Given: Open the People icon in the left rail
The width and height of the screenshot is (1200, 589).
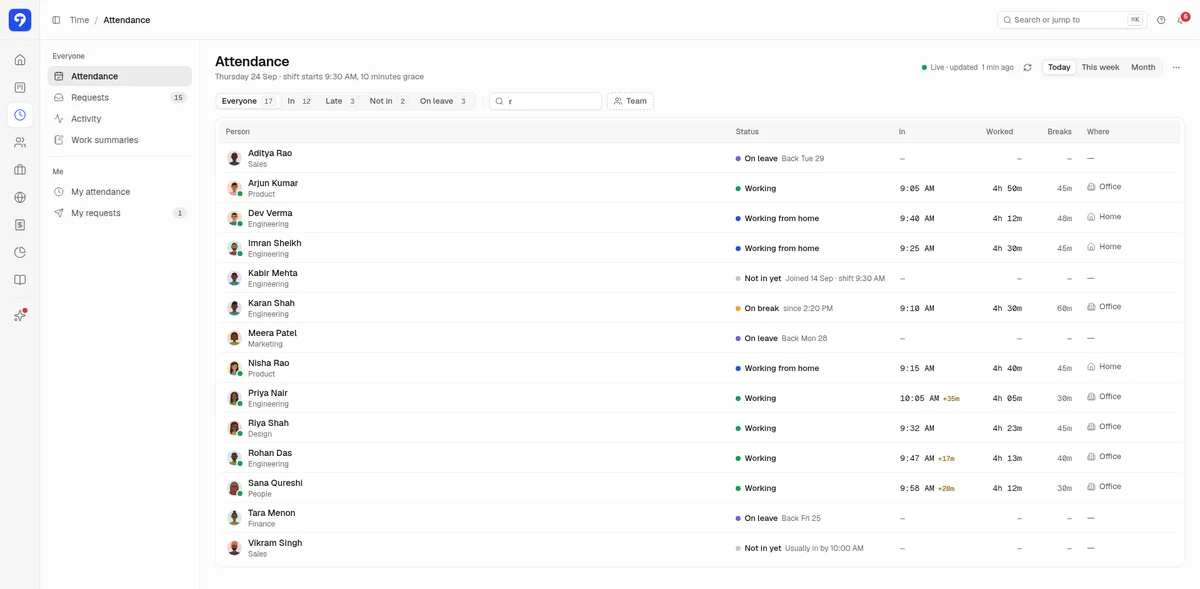Looking at the screenshot, I should coord(20,143).
